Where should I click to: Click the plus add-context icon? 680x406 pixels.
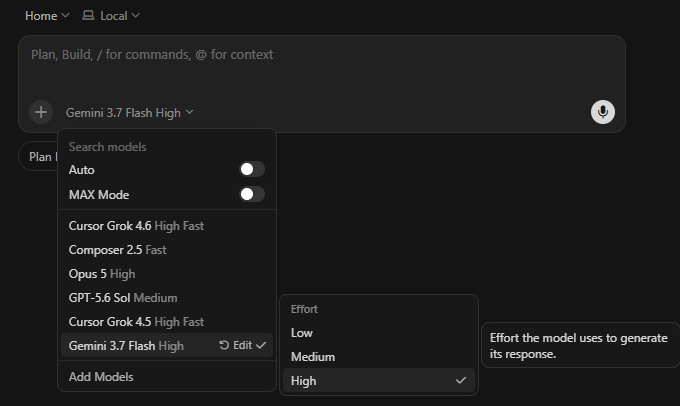[x=41, y=112]
